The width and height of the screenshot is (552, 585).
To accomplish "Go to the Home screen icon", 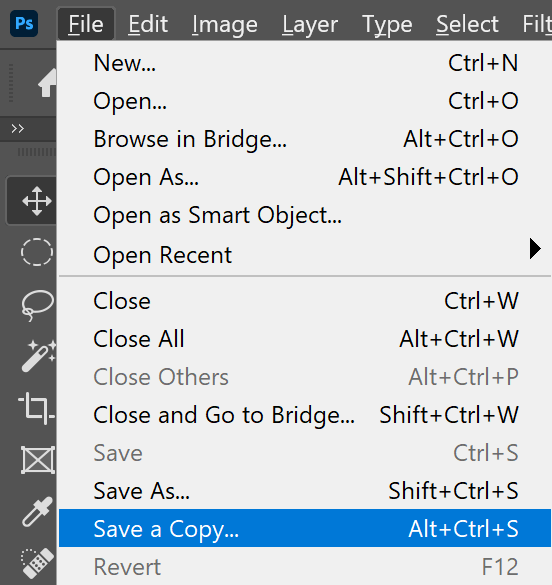I will coord(48,83).
